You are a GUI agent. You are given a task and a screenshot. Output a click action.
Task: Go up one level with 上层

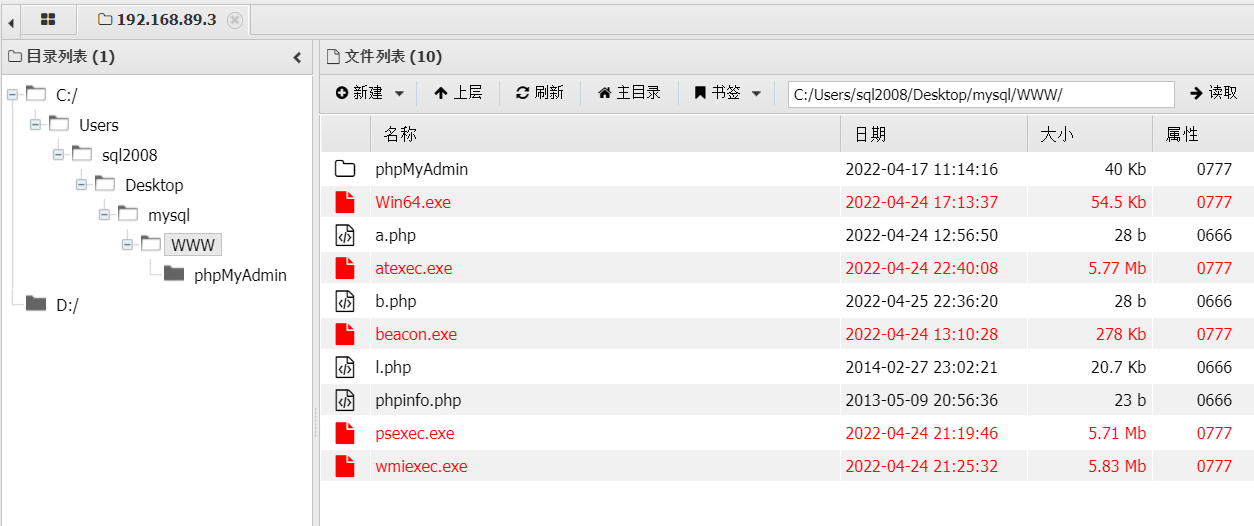point(458,93)
